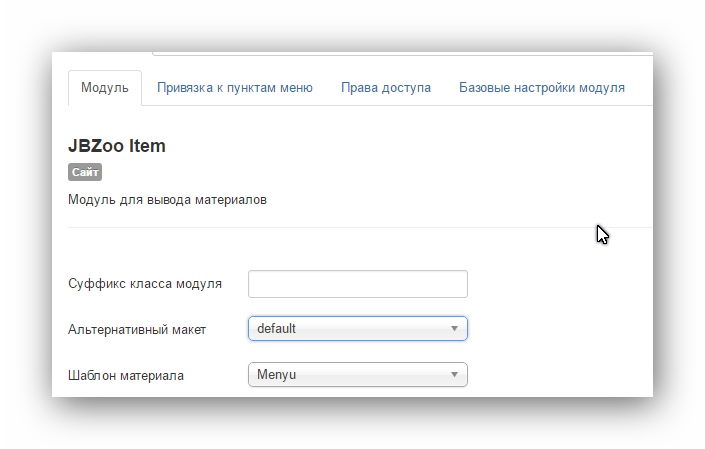
Task: Expand the Шаблон материала dropdown
Action: point(357,375)
